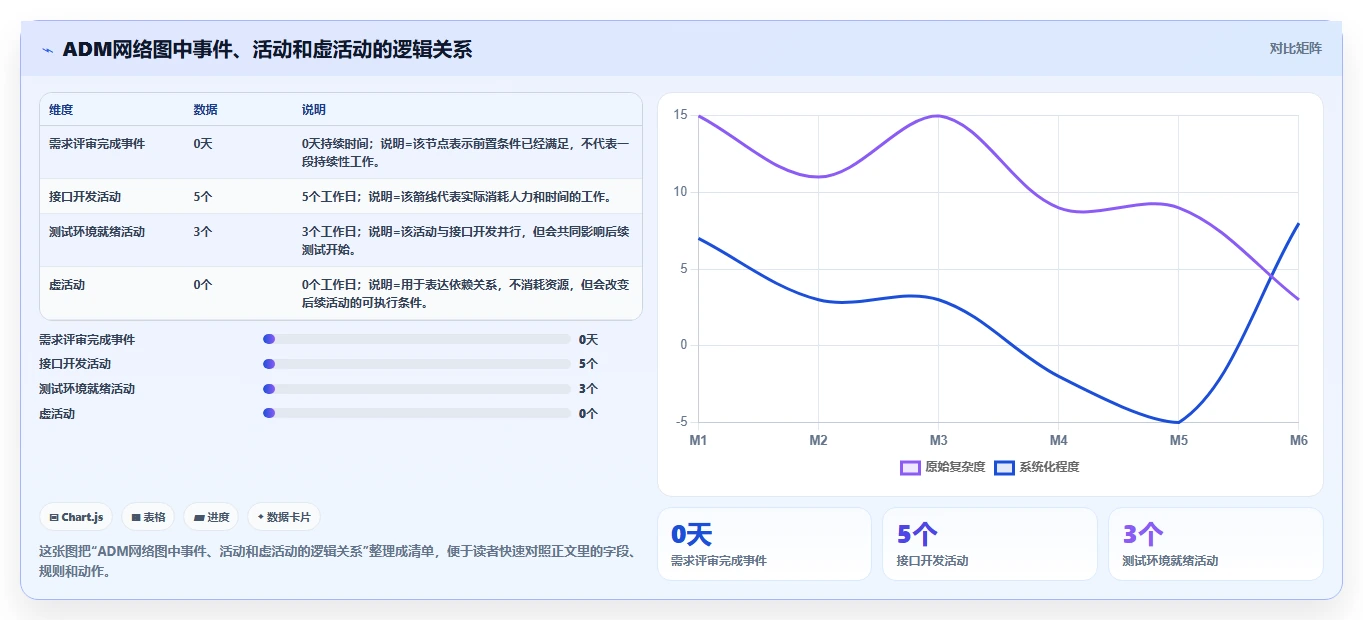Toggle the 系统化程度 legend swatch
This screenshot has width=1363, height=620.
click(x=1004, y=467)
